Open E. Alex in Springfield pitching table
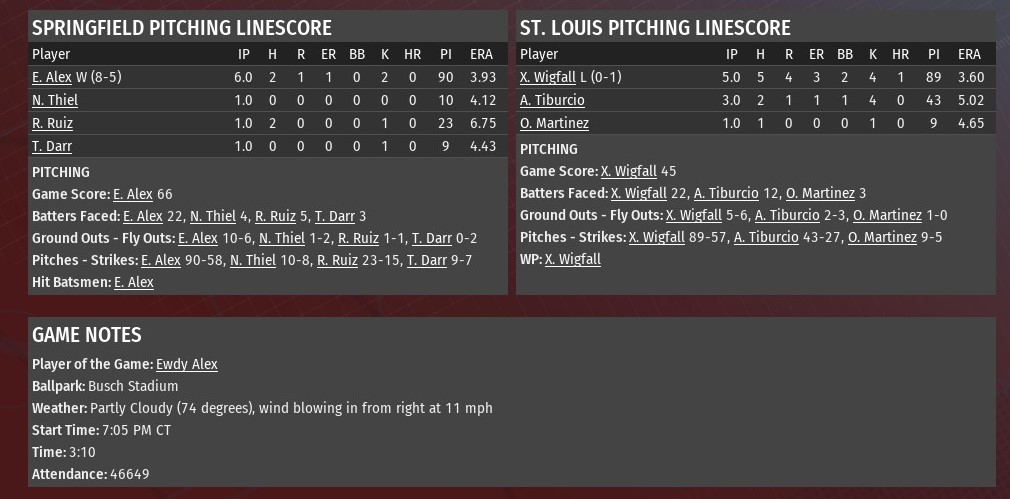 tap(52, 77)
